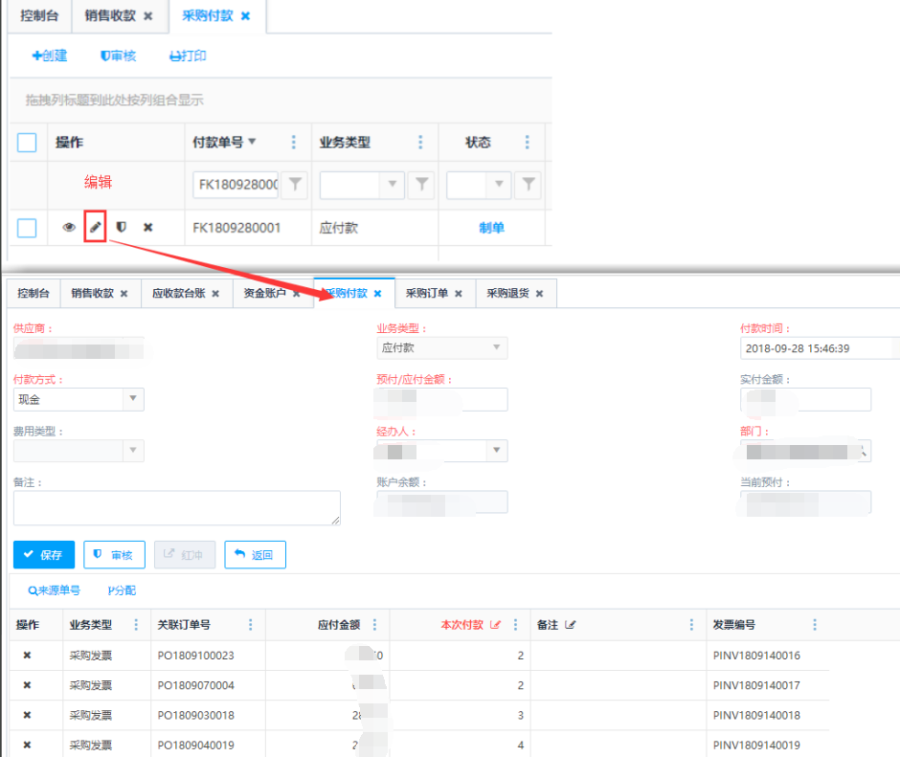The image size is (900, 757).
Task: Close the 采购订单 tab
Action: pos(458,294)
